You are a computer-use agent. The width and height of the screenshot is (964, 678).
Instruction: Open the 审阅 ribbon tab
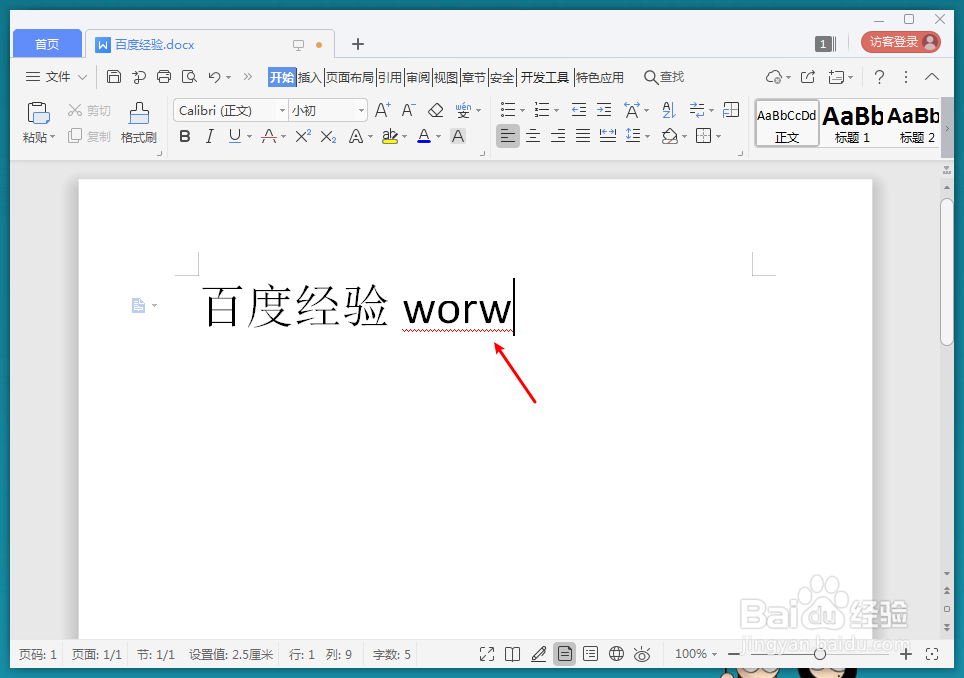click(418, 77)
